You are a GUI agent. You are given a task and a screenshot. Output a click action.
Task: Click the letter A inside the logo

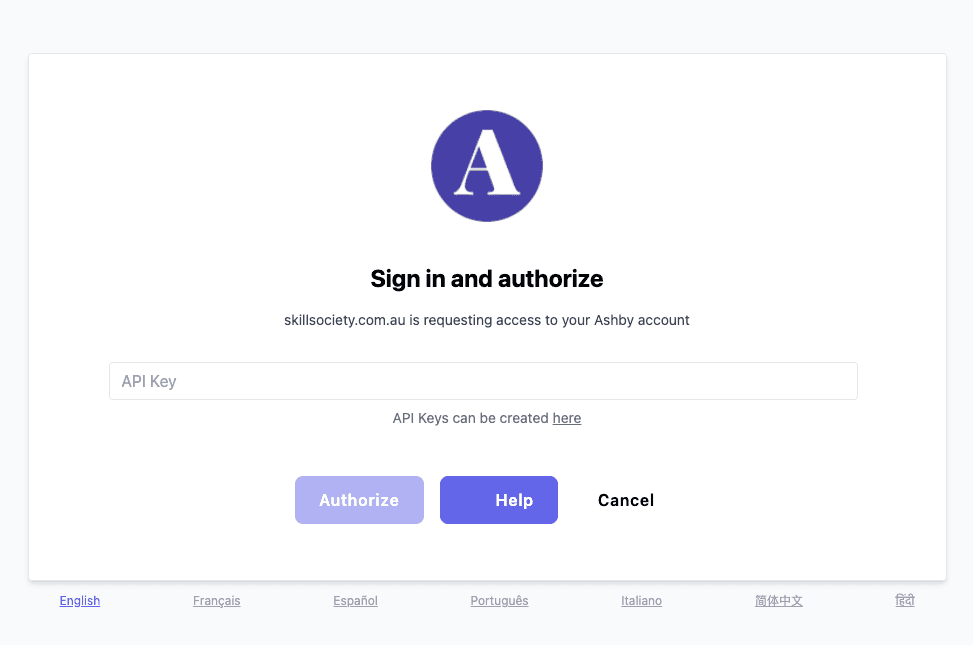[487, 168]
